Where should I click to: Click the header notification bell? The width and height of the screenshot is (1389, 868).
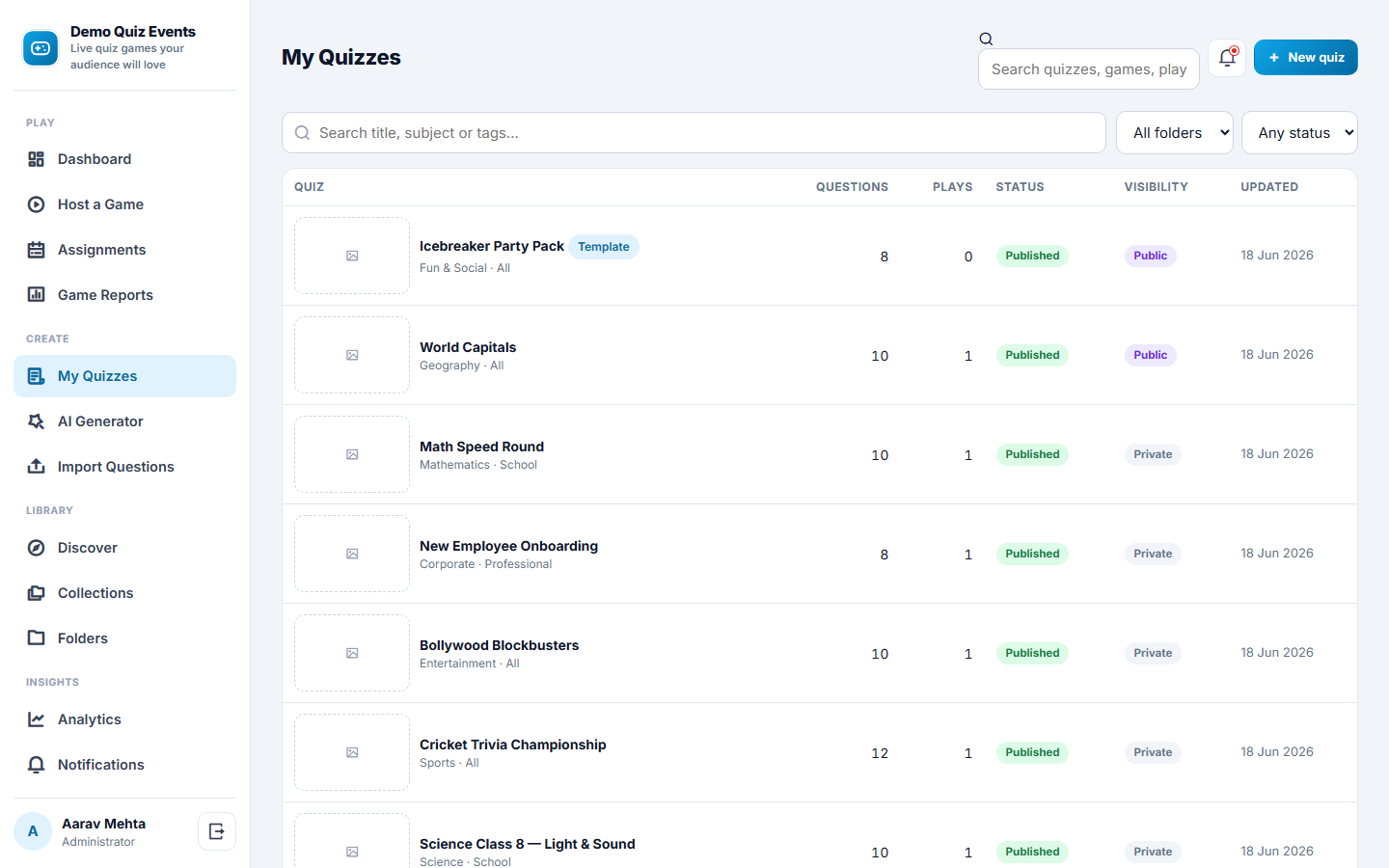tap(1227, 58)
